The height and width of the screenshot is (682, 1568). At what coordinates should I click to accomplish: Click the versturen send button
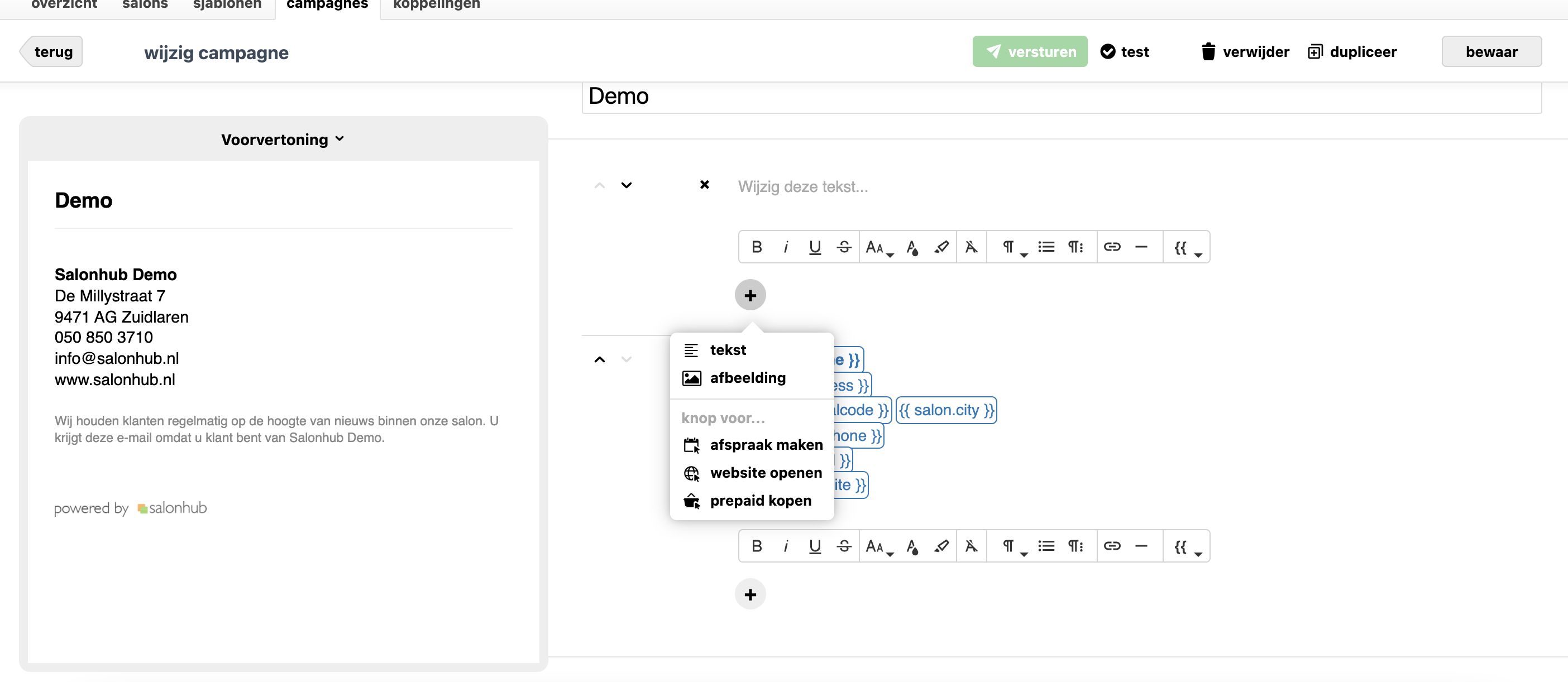coord(1029,52)
